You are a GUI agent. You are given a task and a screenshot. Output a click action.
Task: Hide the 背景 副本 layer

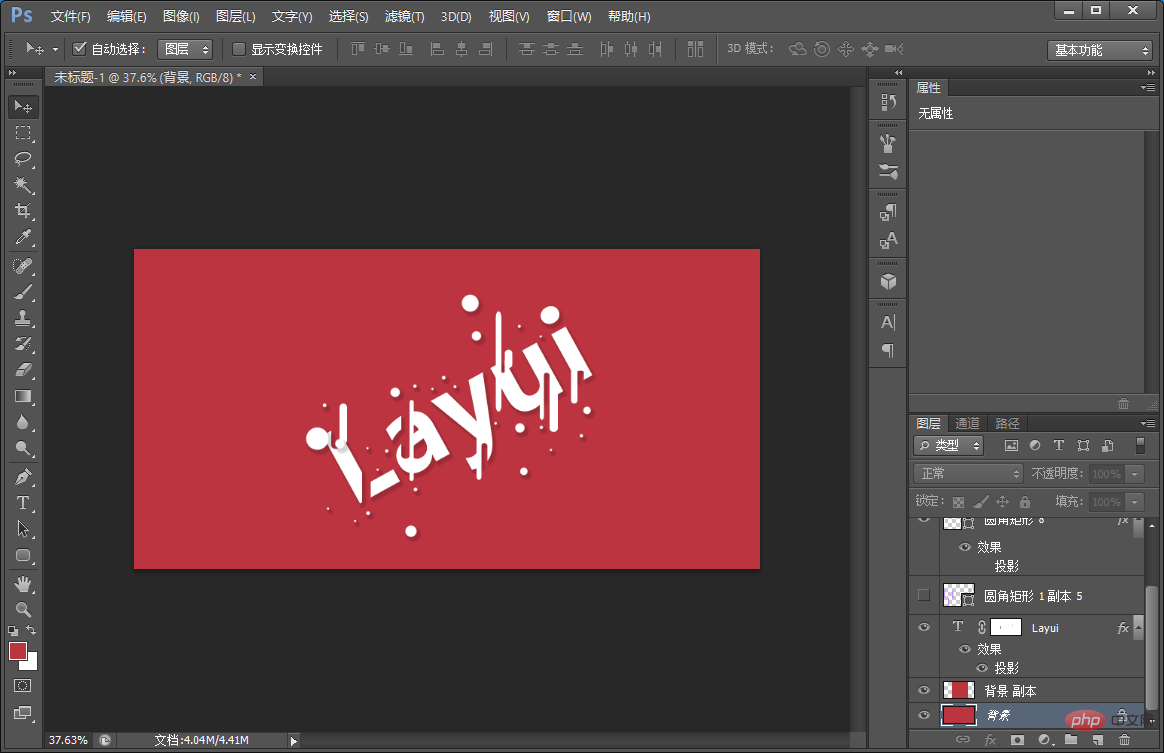point(923,690)
